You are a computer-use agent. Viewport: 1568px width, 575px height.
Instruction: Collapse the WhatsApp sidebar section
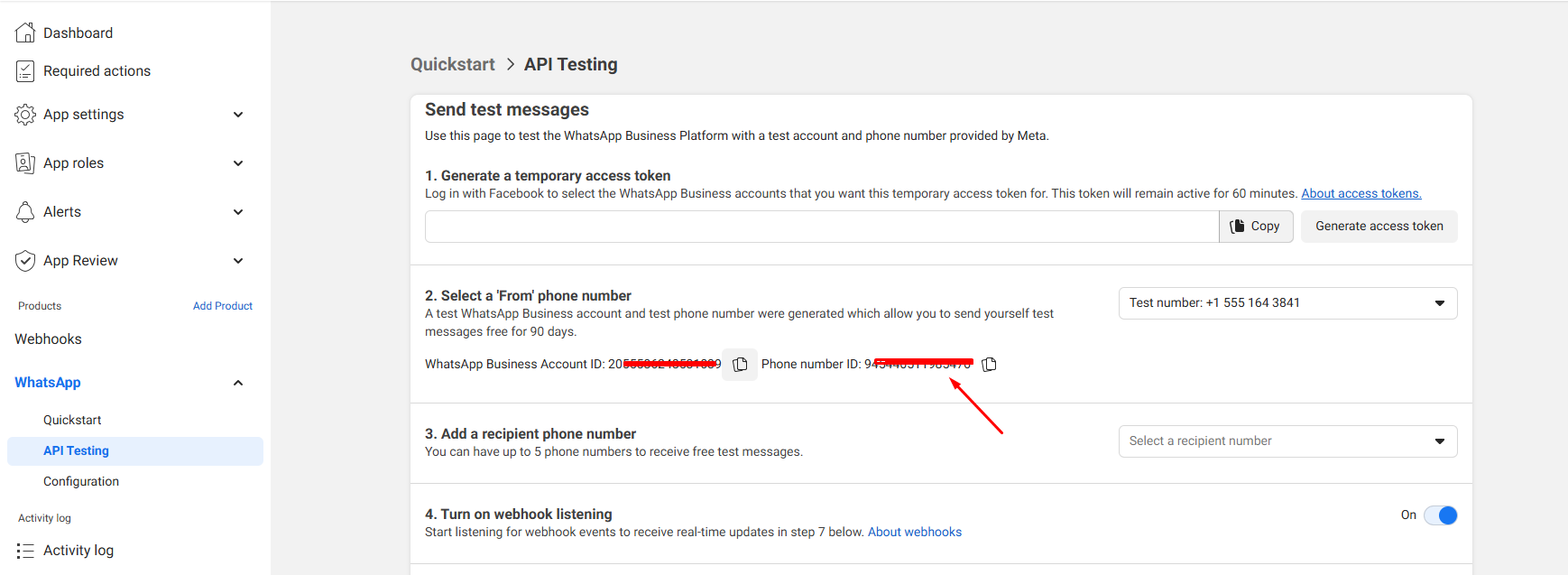click(238, 383)
